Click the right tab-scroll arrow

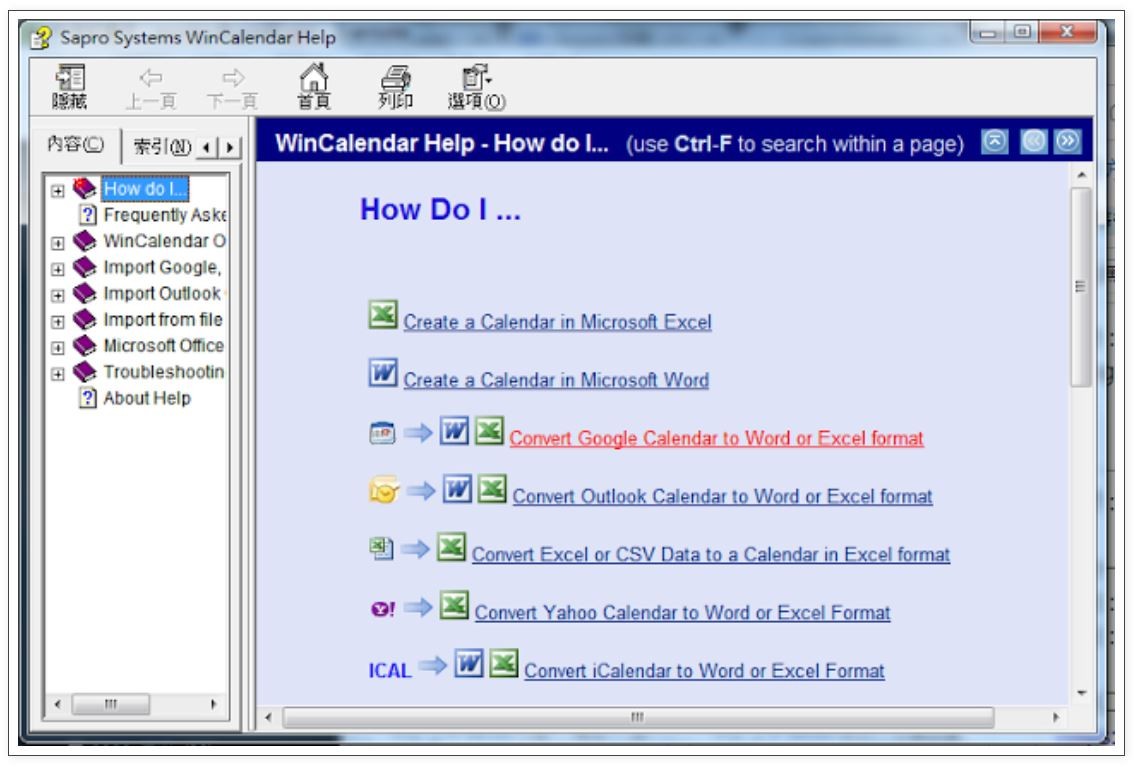230,147
